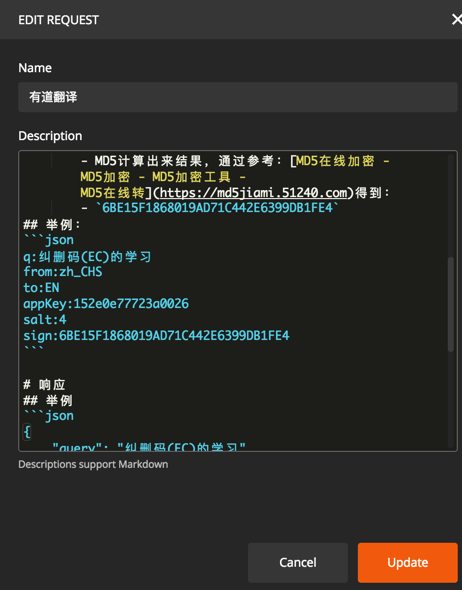Screen dimensions: 462x590
Task: Click the to:EN line
Action: [41, 288]
